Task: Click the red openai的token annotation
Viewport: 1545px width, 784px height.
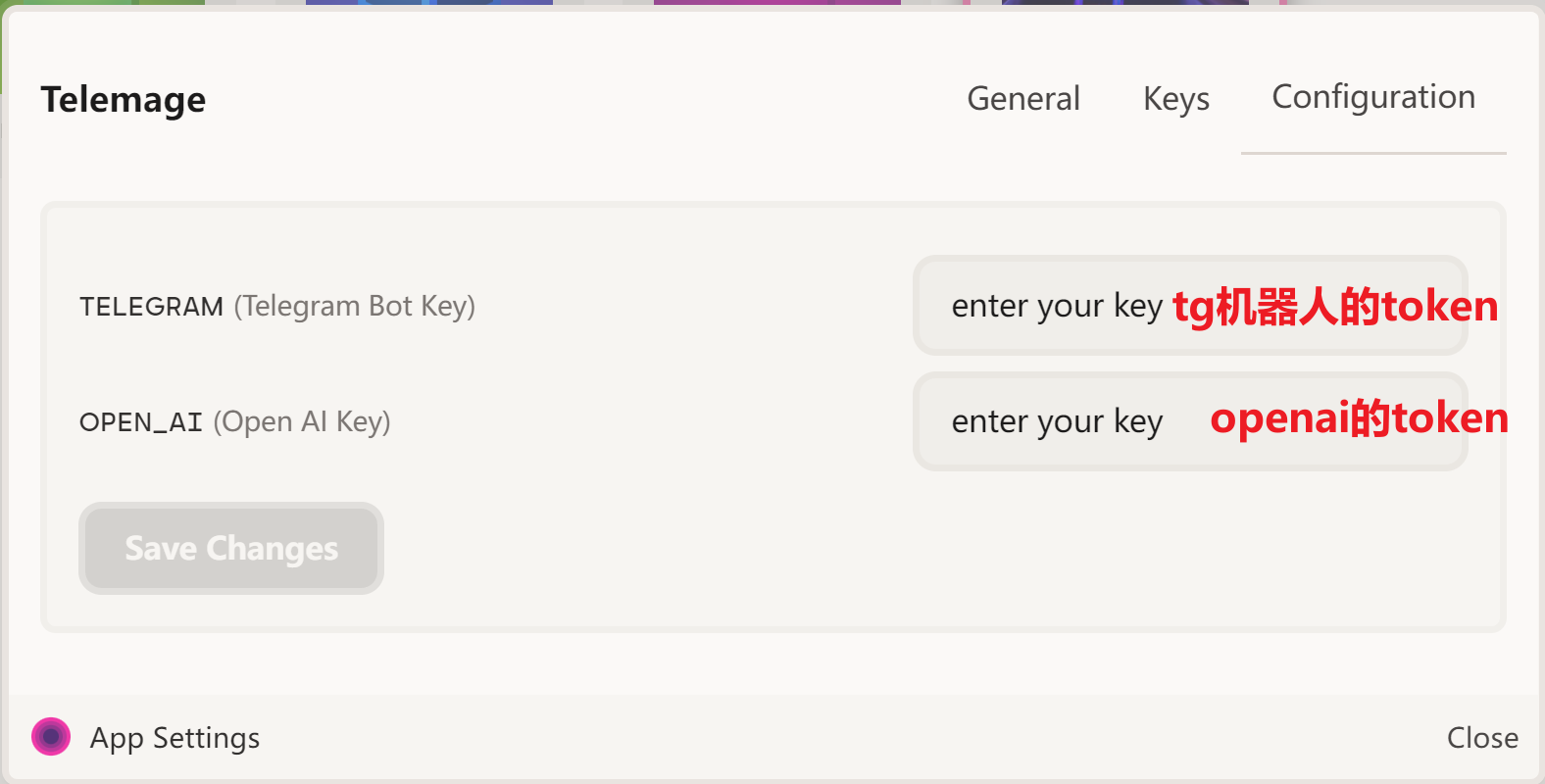Action: pos(1360,418)
